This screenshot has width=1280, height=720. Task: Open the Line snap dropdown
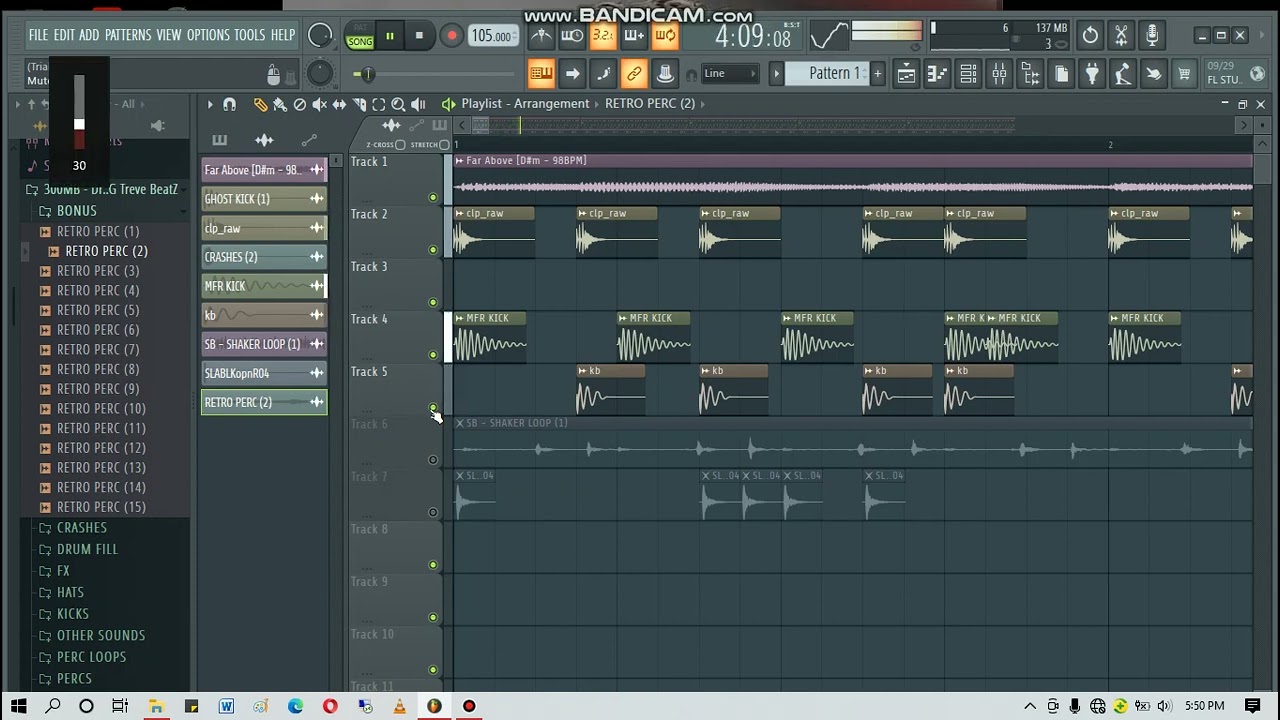pos(729,73)
